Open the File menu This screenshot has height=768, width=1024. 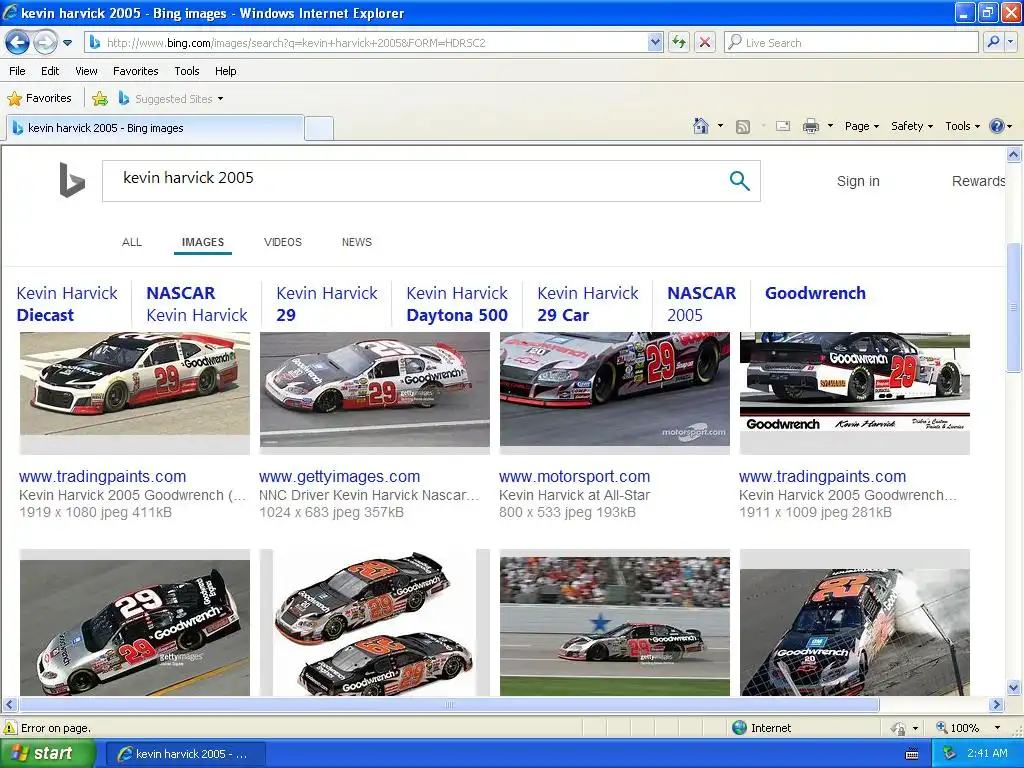[x=18, y=71]
